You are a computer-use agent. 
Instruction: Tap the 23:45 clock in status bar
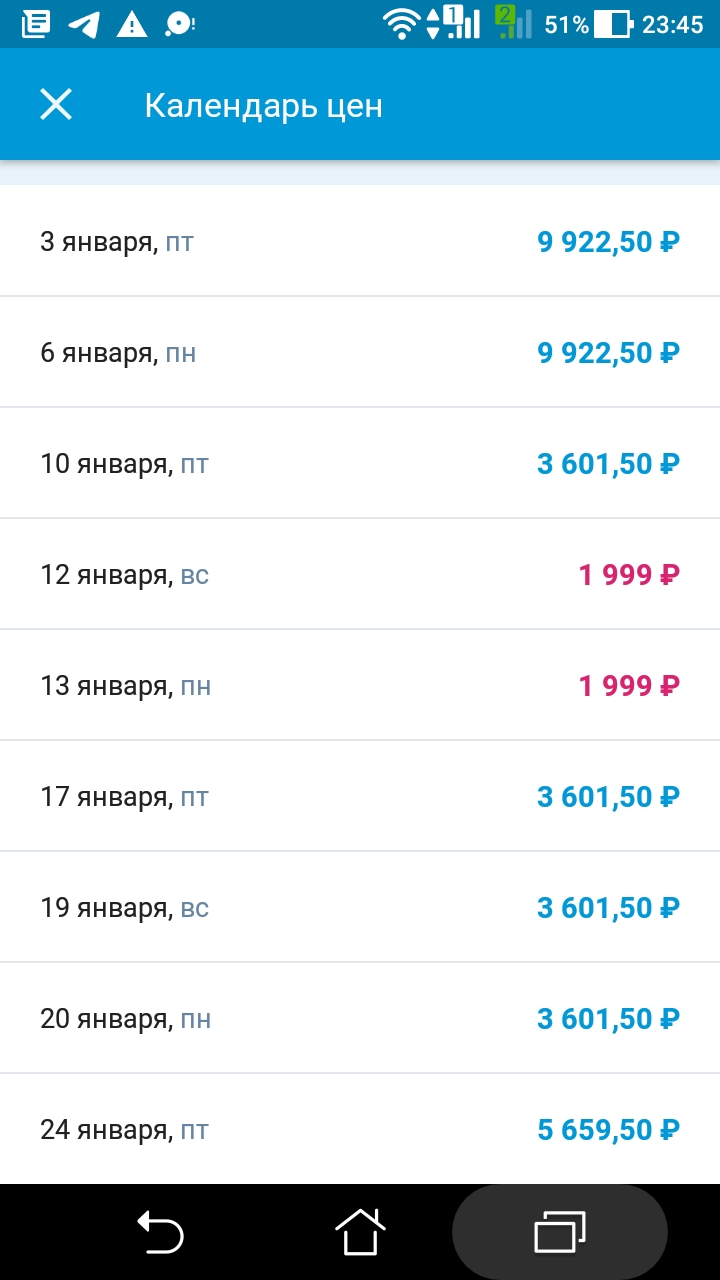pyautogui.click(x=673, y=24)
